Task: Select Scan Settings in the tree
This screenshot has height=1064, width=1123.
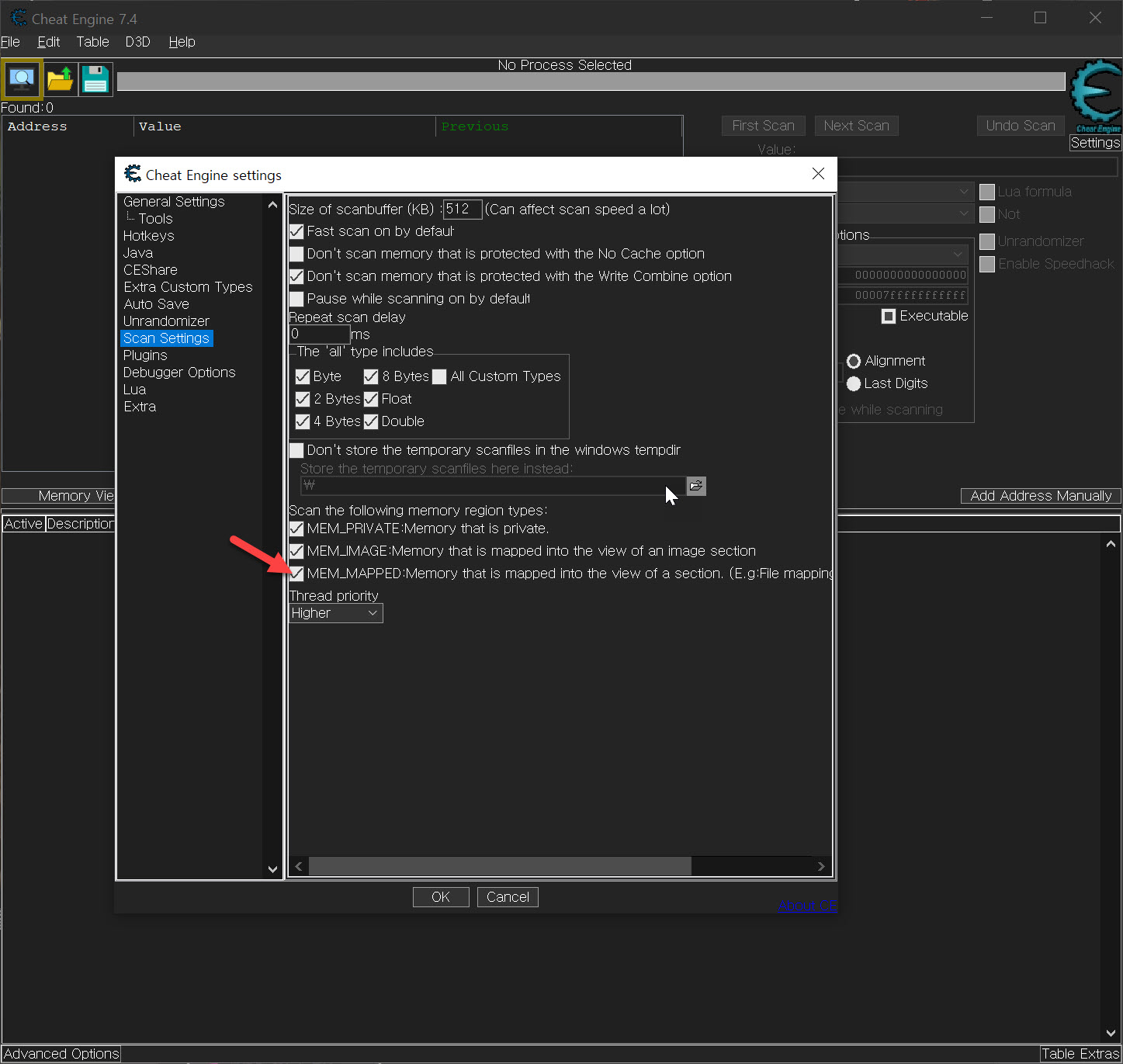Action: point(166,338)
